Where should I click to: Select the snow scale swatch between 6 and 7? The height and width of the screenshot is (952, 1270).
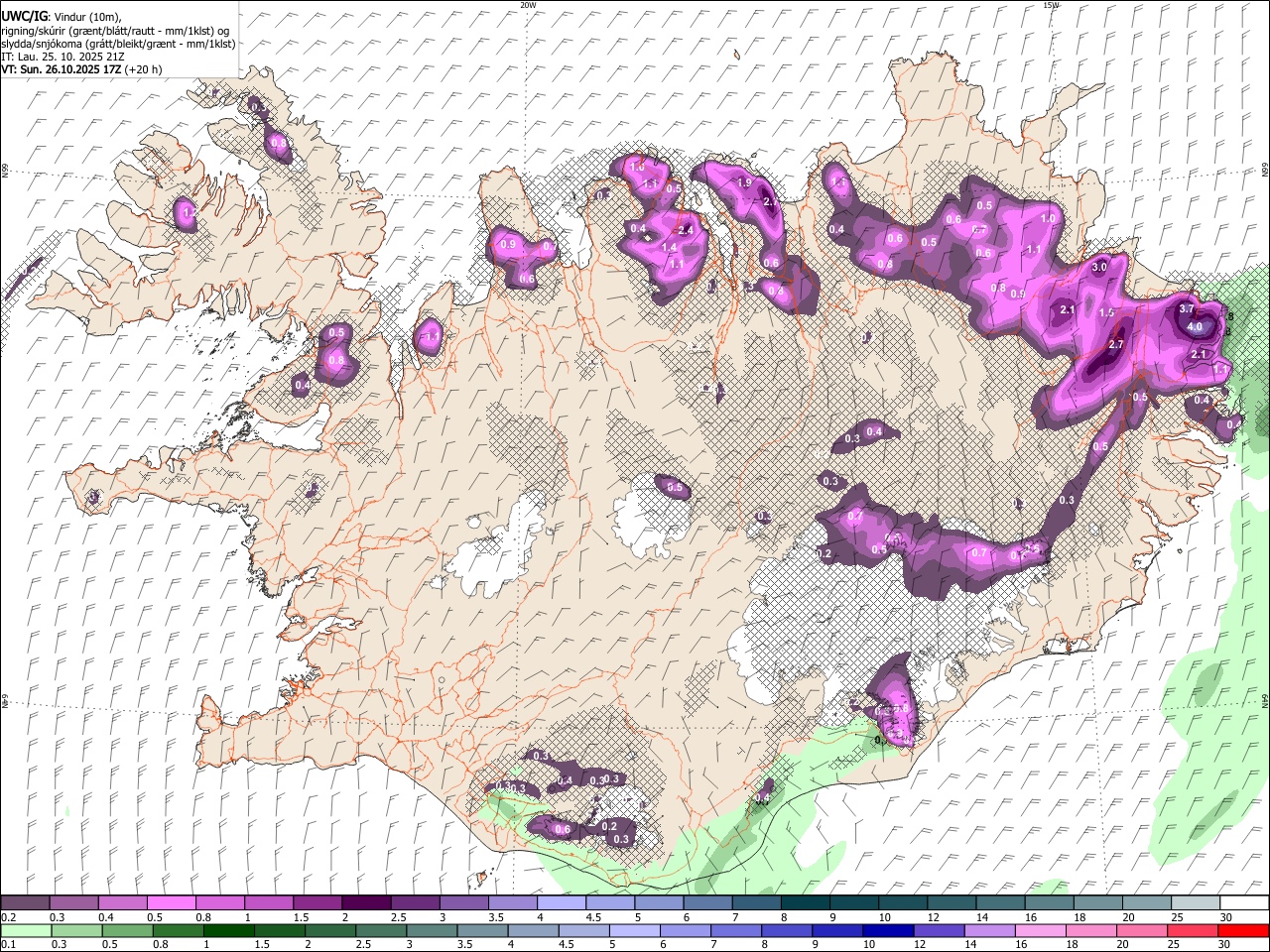[x=707, y=903]
